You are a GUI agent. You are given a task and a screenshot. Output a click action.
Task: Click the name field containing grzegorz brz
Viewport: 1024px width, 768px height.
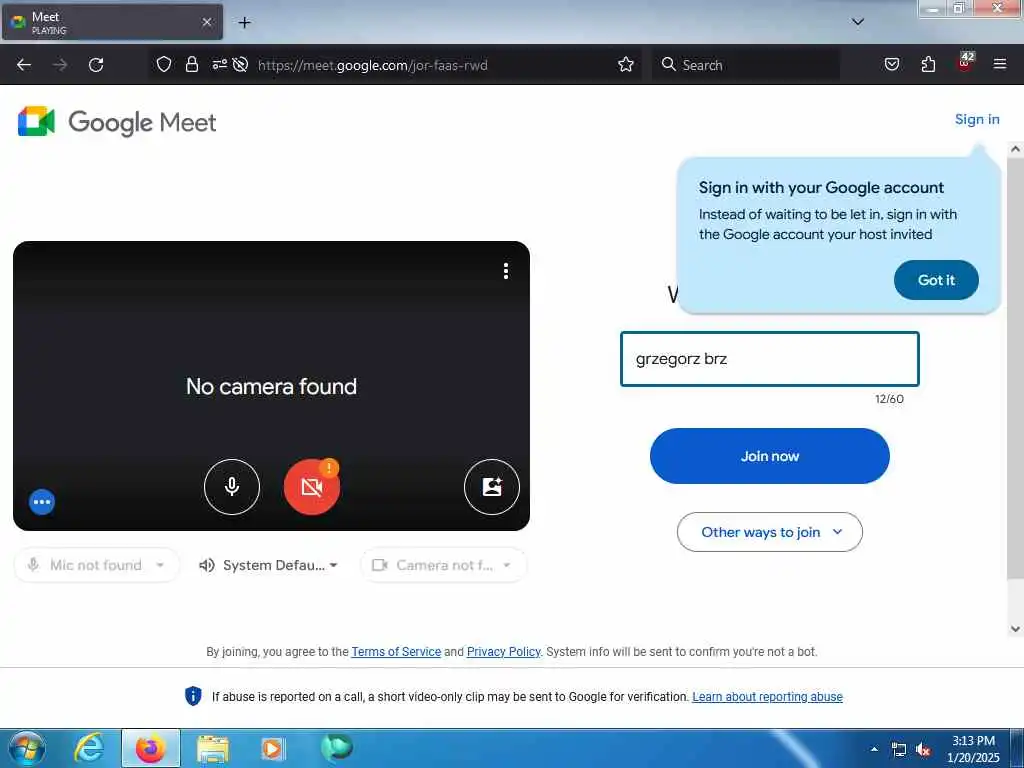click(769, 359)
